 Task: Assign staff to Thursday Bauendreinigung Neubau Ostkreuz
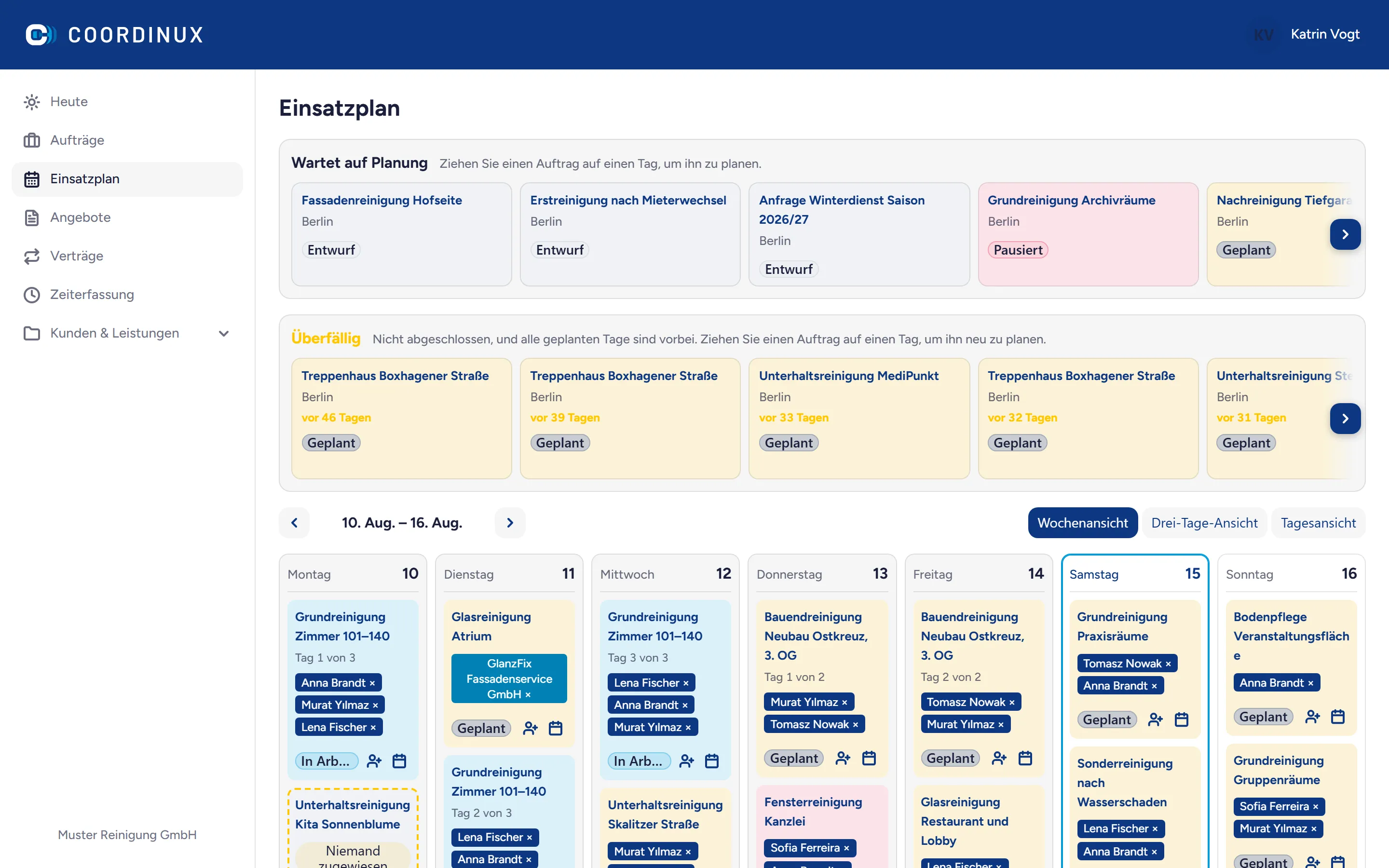(x=843, y=759)
